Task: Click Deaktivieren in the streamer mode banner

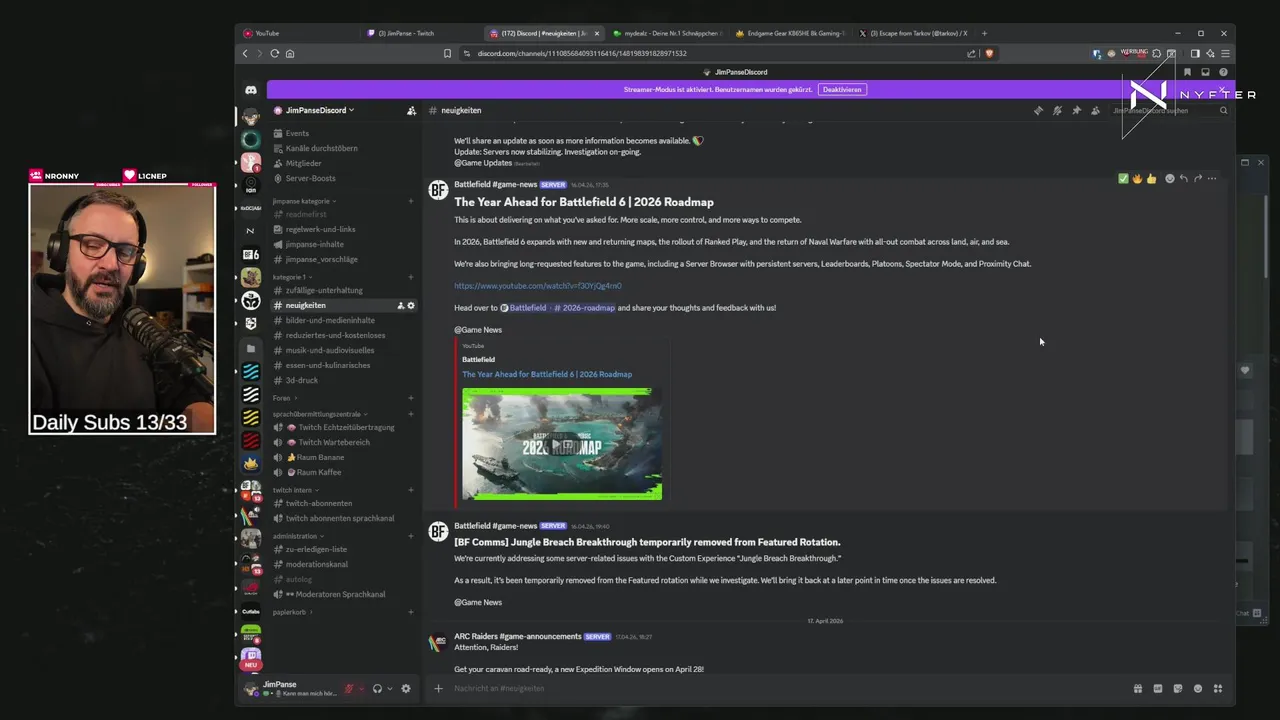Action: [x=842, y=89]
